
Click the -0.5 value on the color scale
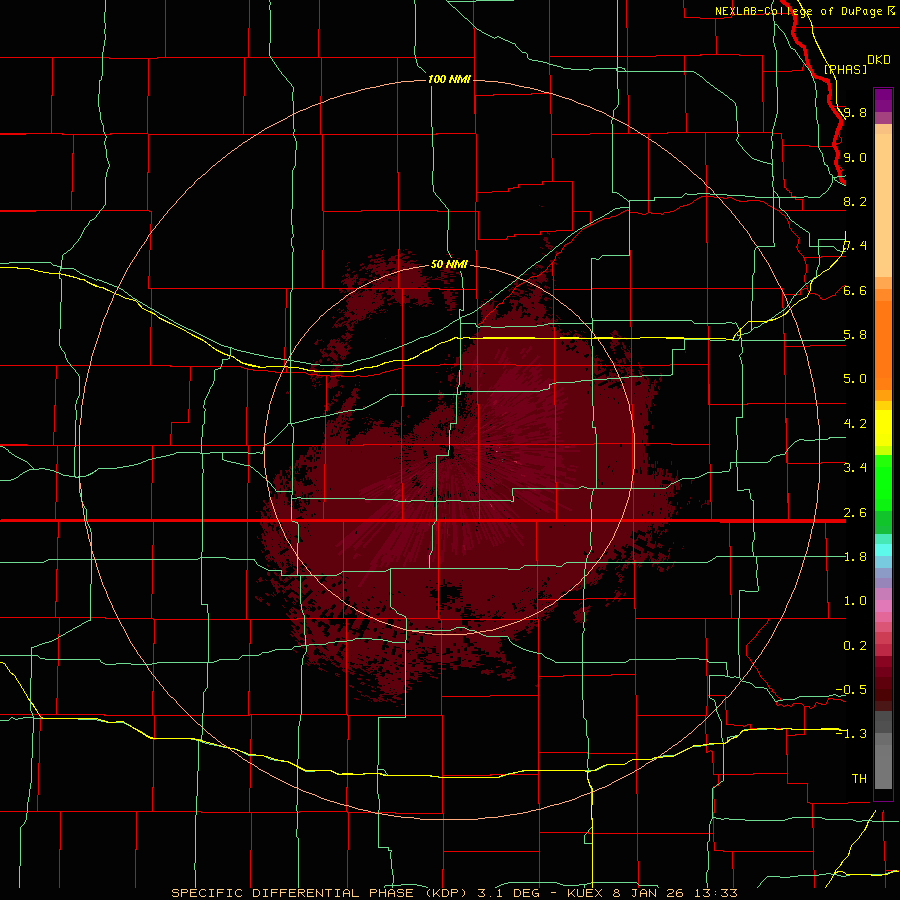pos(851,690)
